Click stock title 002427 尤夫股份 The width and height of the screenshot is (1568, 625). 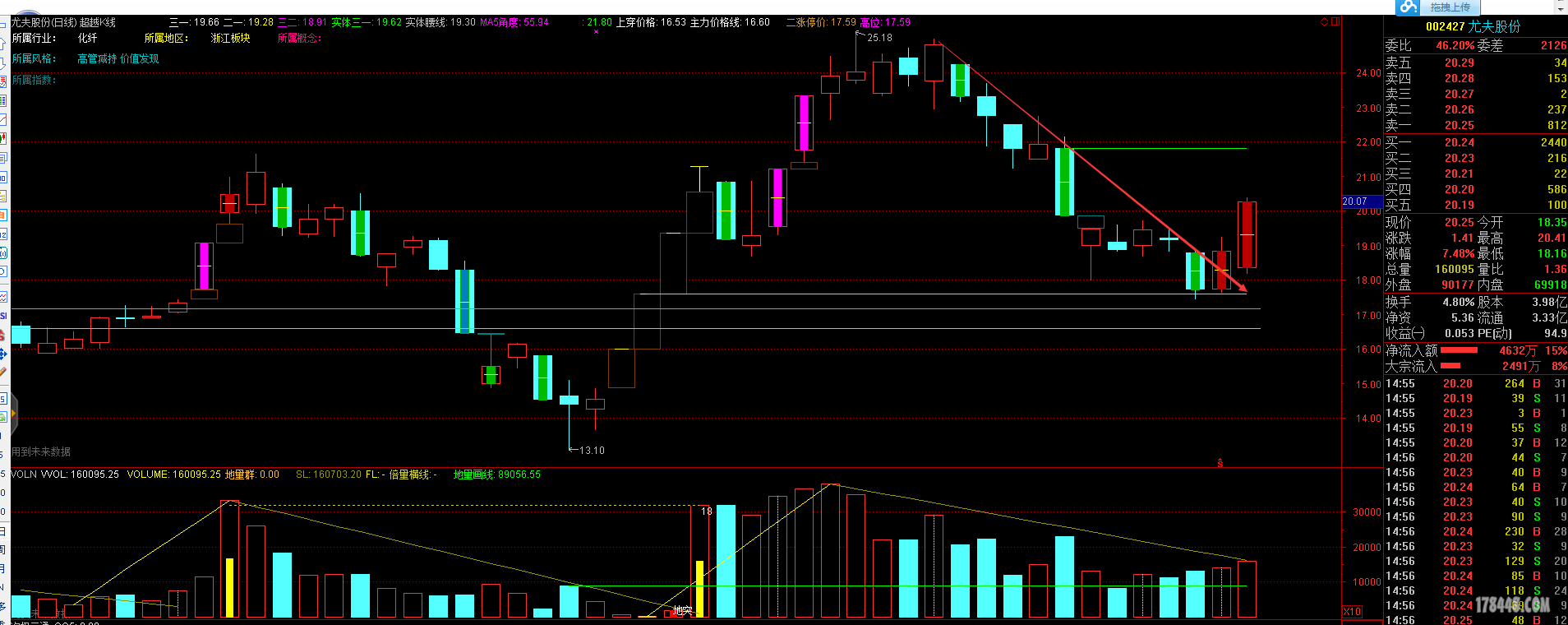coord(1473,26)
